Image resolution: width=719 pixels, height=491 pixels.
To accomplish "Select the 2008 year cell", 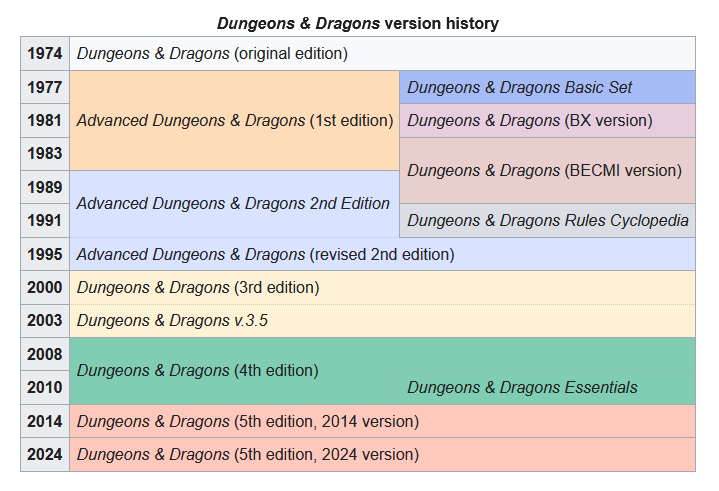I will (x=45, y=354).
